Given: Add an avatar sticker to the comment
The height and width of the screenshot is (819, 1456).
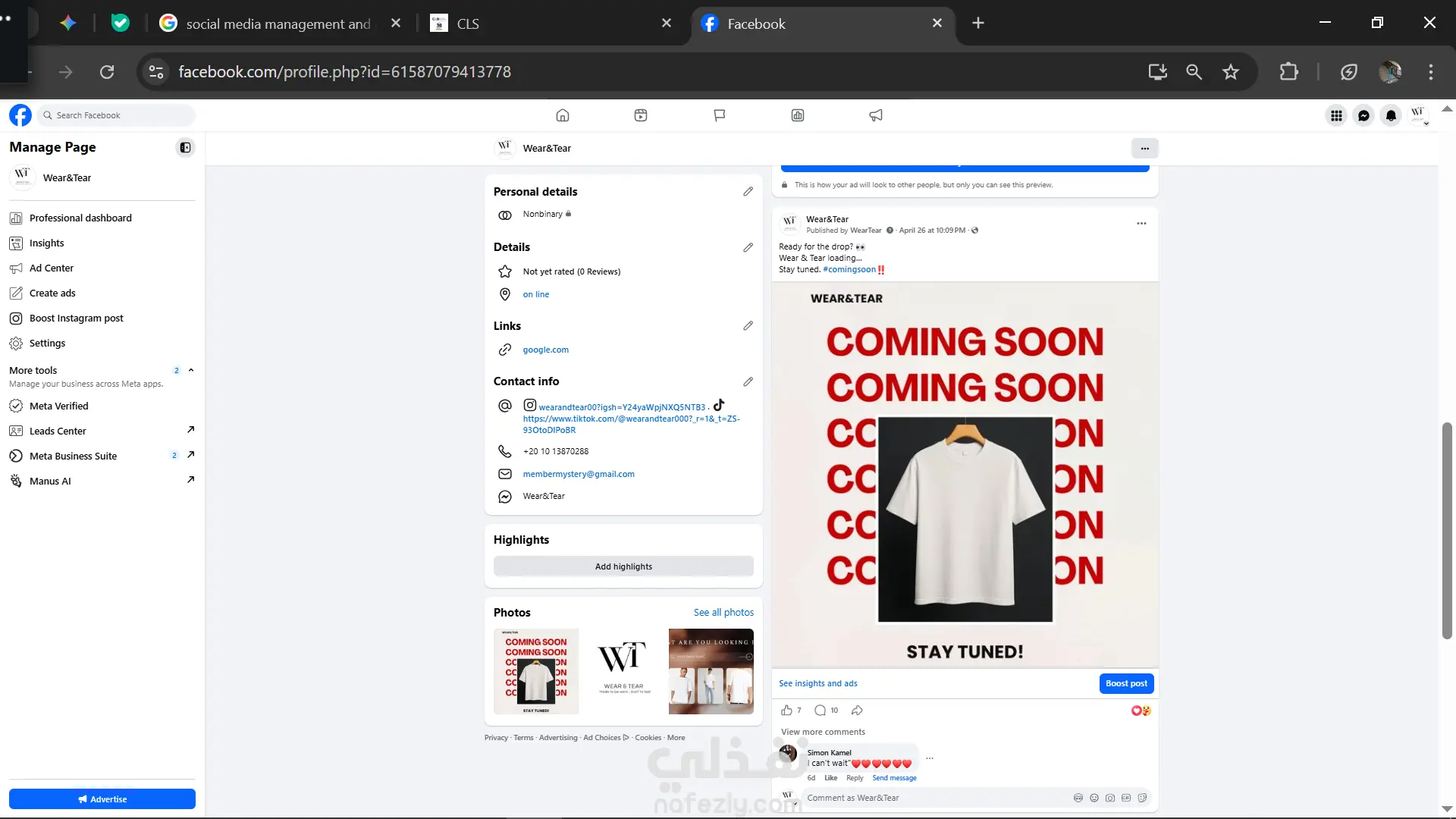Looking at the screenshot, I should tap(1078, 798).
